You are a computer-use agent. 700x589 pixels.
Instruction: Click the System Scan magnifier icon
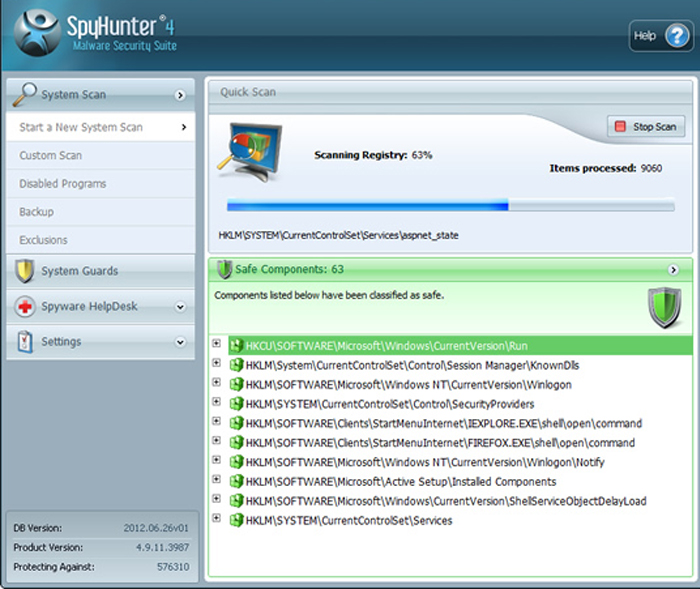[24, 94]
